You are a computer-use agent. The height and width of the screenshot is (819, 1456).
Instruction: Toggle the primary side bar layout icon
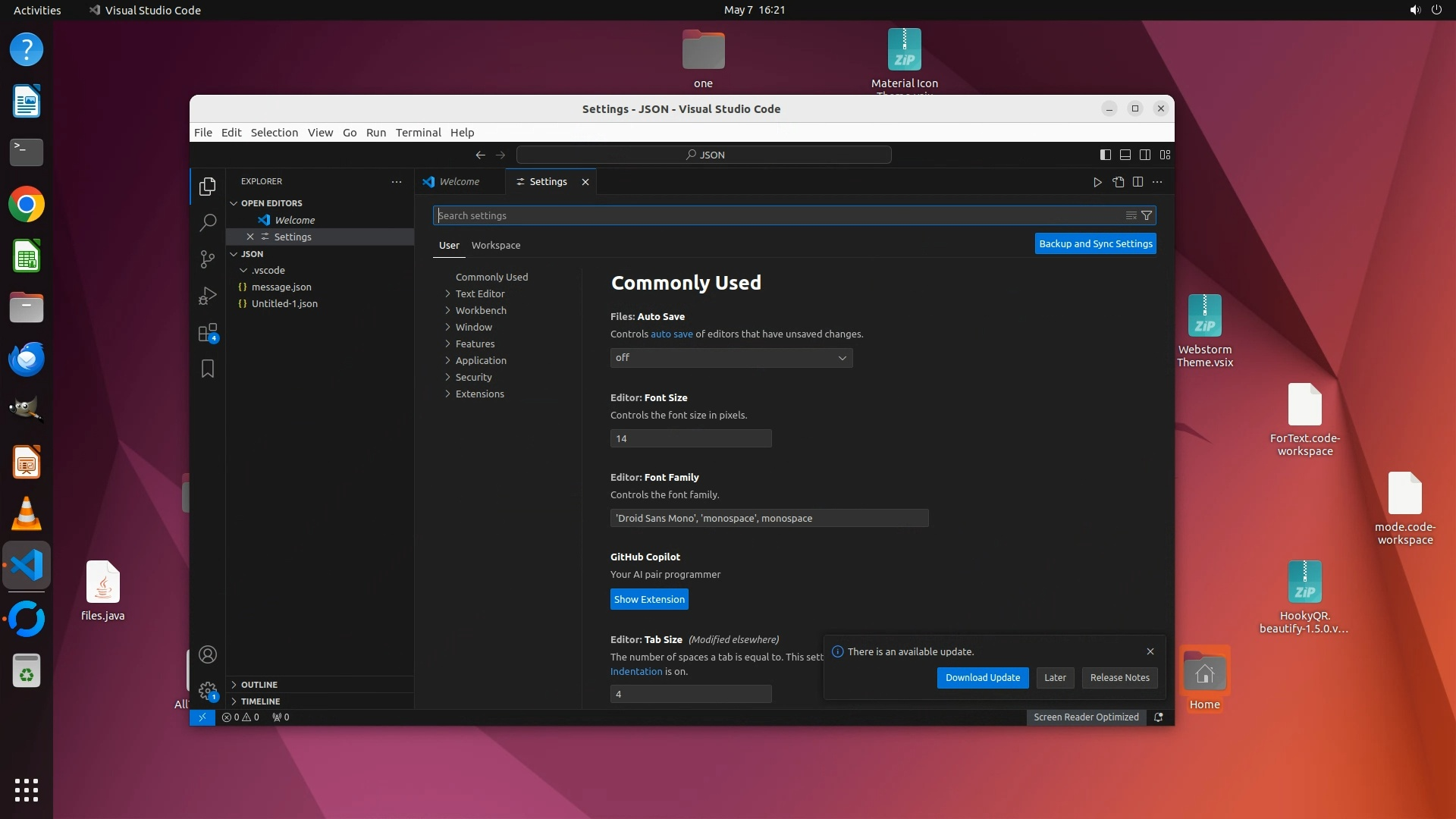coord(1106,155)
